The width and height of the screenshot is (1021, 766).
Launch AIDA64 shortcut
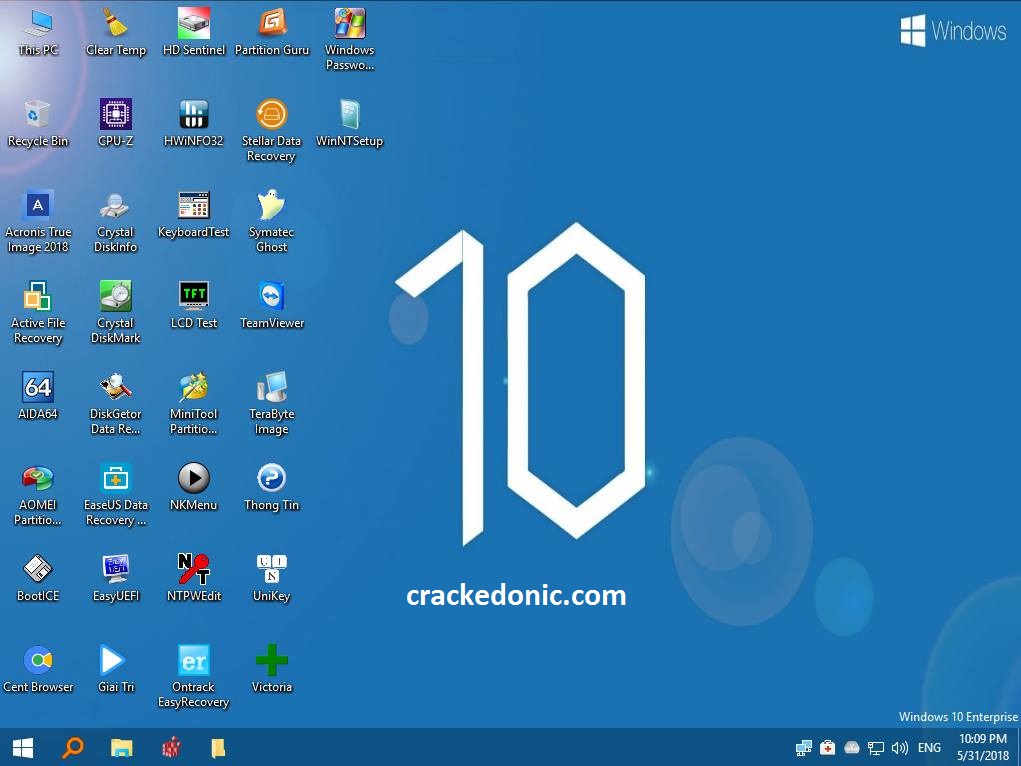[38, 396]
